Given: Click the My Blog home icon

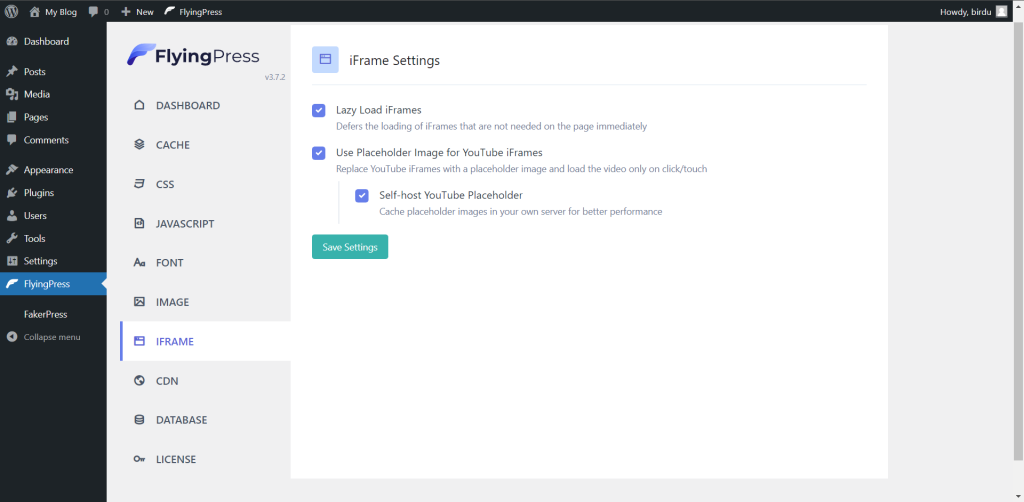Looking at the screenshot, I should 35,11.
